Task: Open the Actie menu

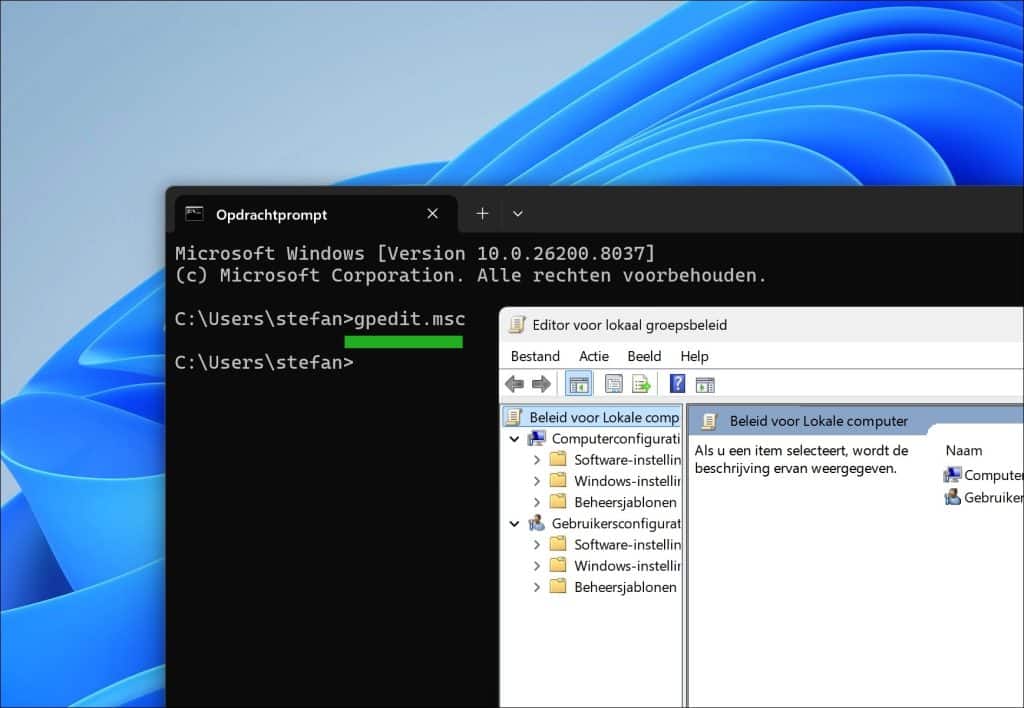Action: tap(594, 356)
